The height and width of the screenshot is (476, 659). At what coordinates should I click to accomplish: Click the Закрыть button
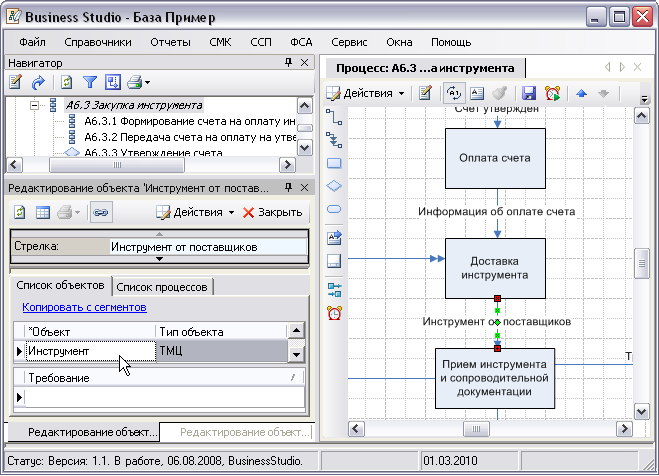(272, 212)
